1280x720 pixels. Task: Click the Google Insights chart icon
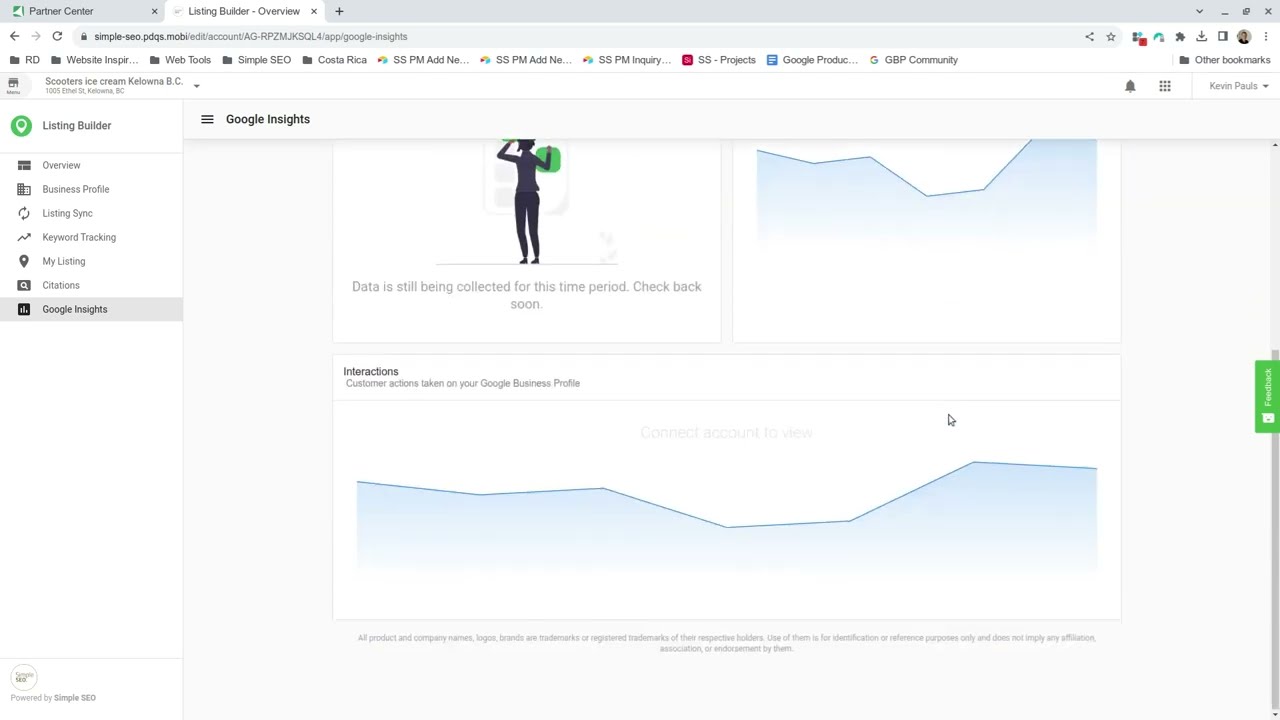pos(24,309)
